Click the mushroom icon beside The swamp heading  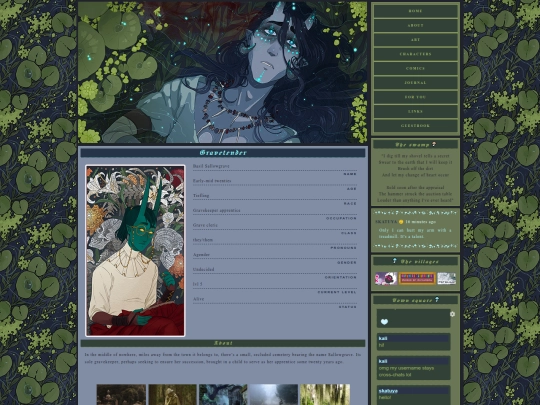(x=434, y=144)
